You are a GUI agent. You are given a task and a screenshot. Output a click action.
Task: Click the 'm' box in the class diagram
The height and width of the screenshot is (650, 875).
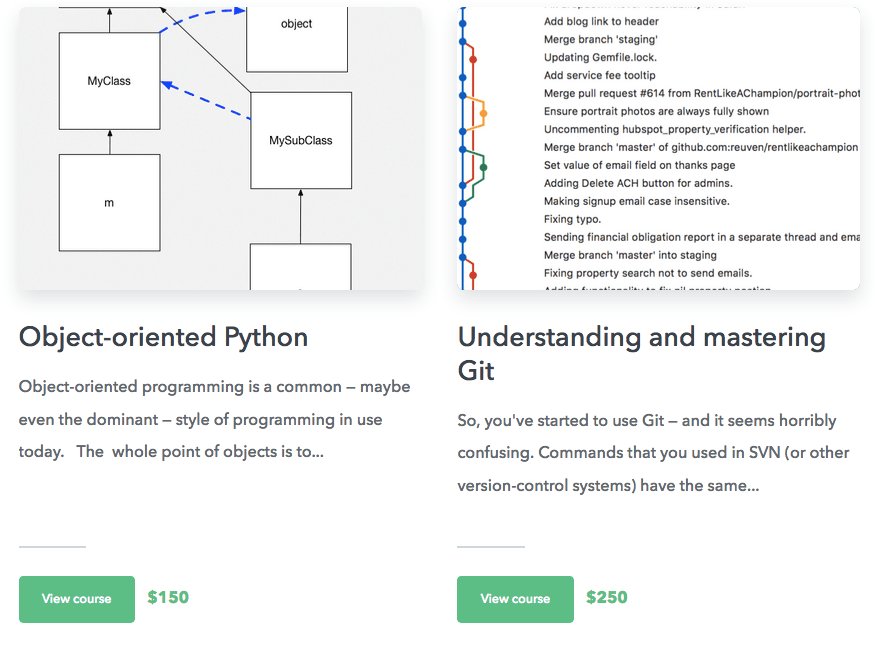point(109,202)
